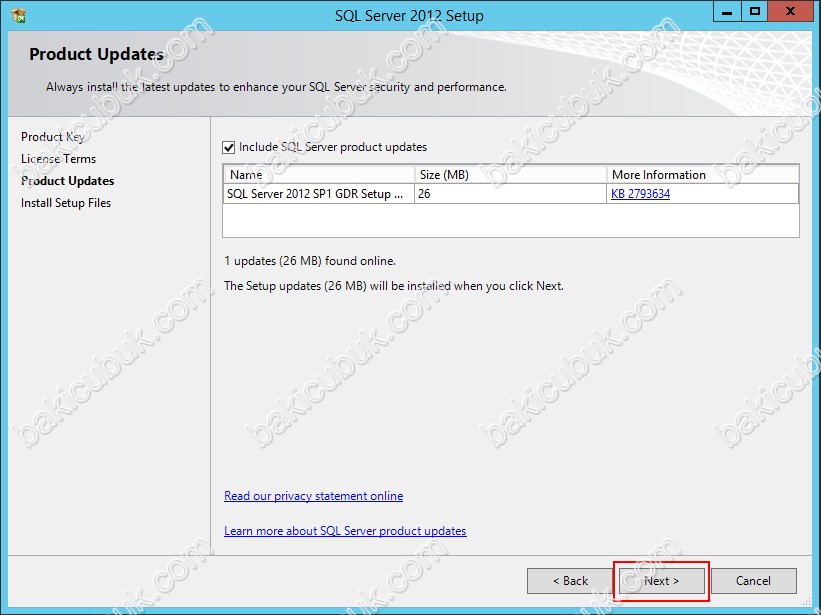The width and height of the screenshot is (821, 615).
Task: Cancel the setup wizard
Action: tap(753, 581)
